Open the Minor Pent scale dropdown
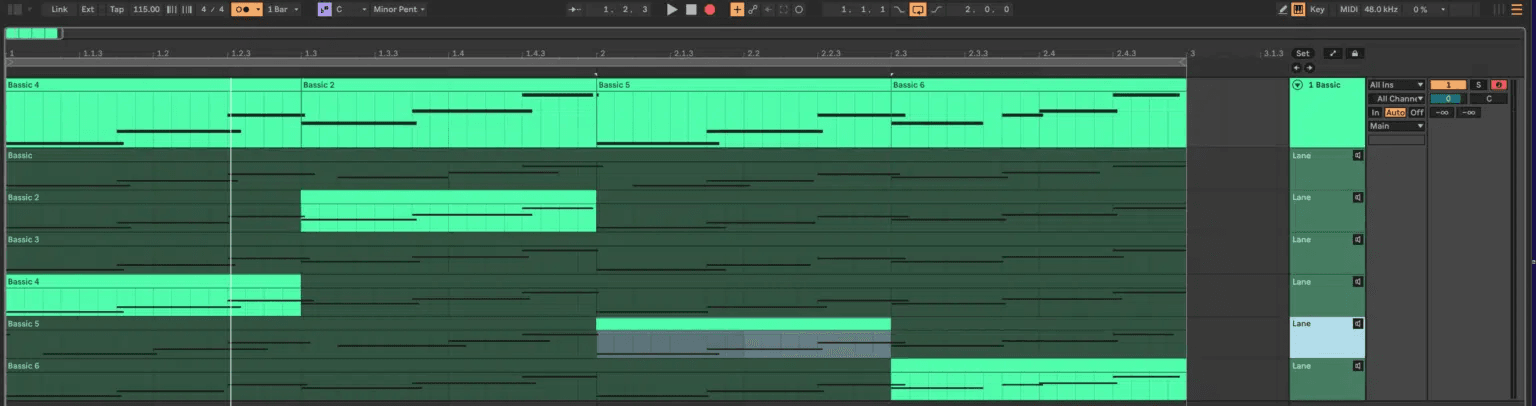Viewport: 1536px width, 406px height. click(399, 9)
